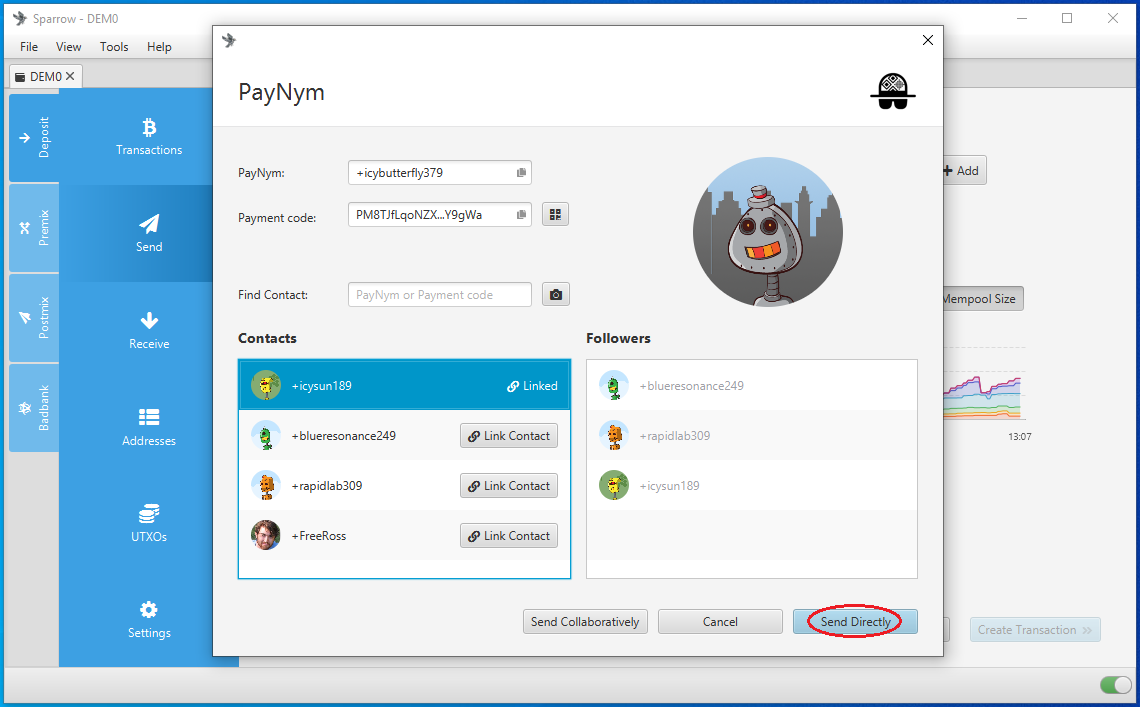
Task: Copy the payment code via clipboard icon
Action: pos(521,215)
